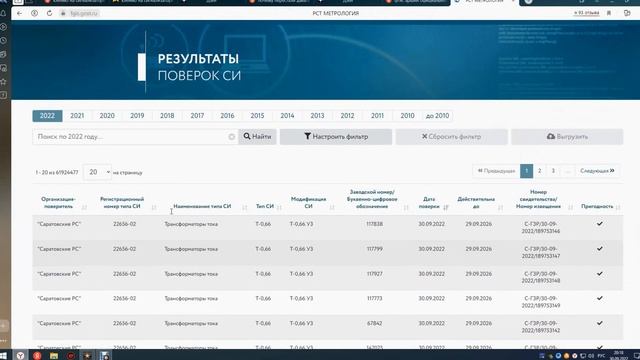The image size is (640, 360).
Task: Sort by Номер свидетельства column arrows
Action: click(570, 207)
